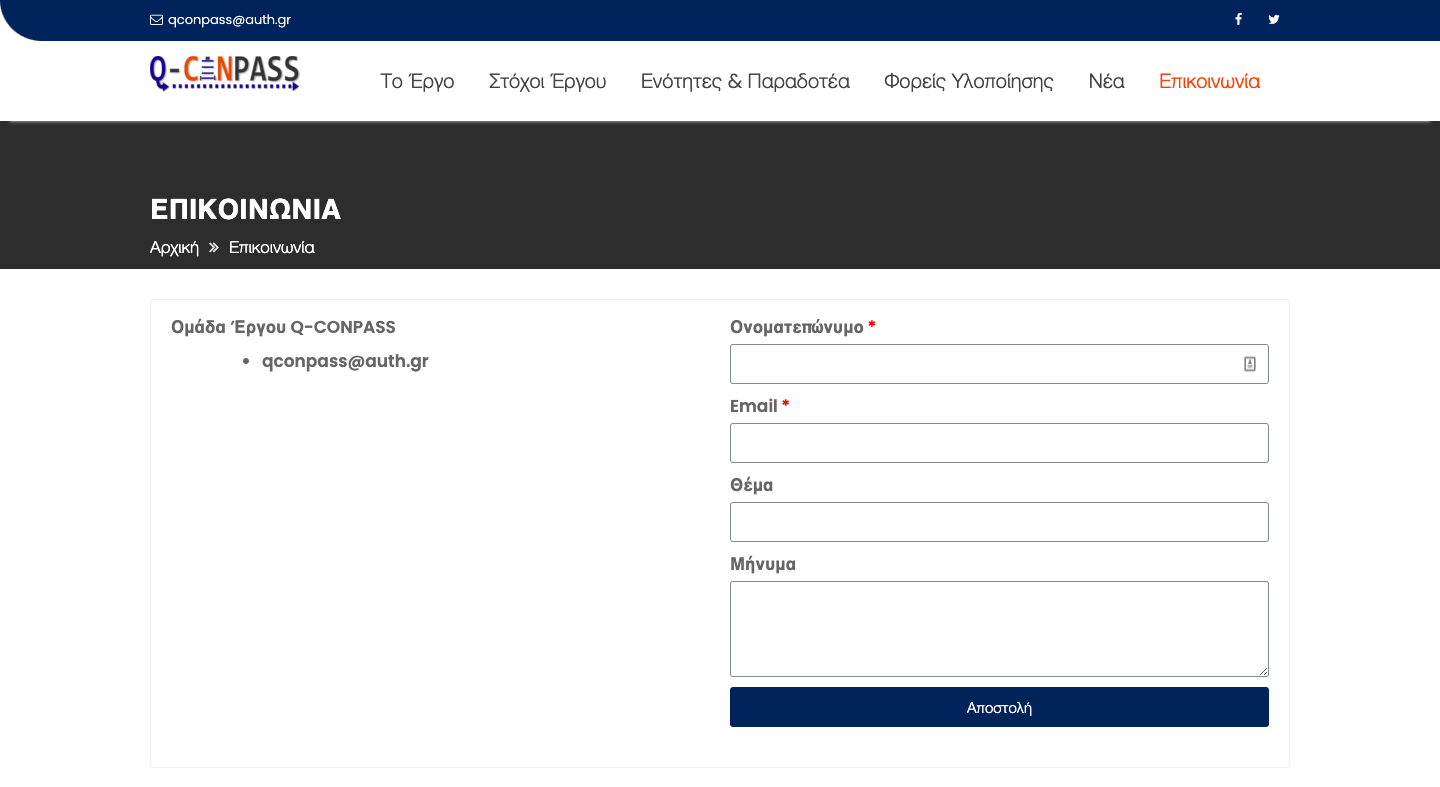This screenshot has width=1440, height=787.
Task: Click the Q-CONPASS logo
Action: 224,73
